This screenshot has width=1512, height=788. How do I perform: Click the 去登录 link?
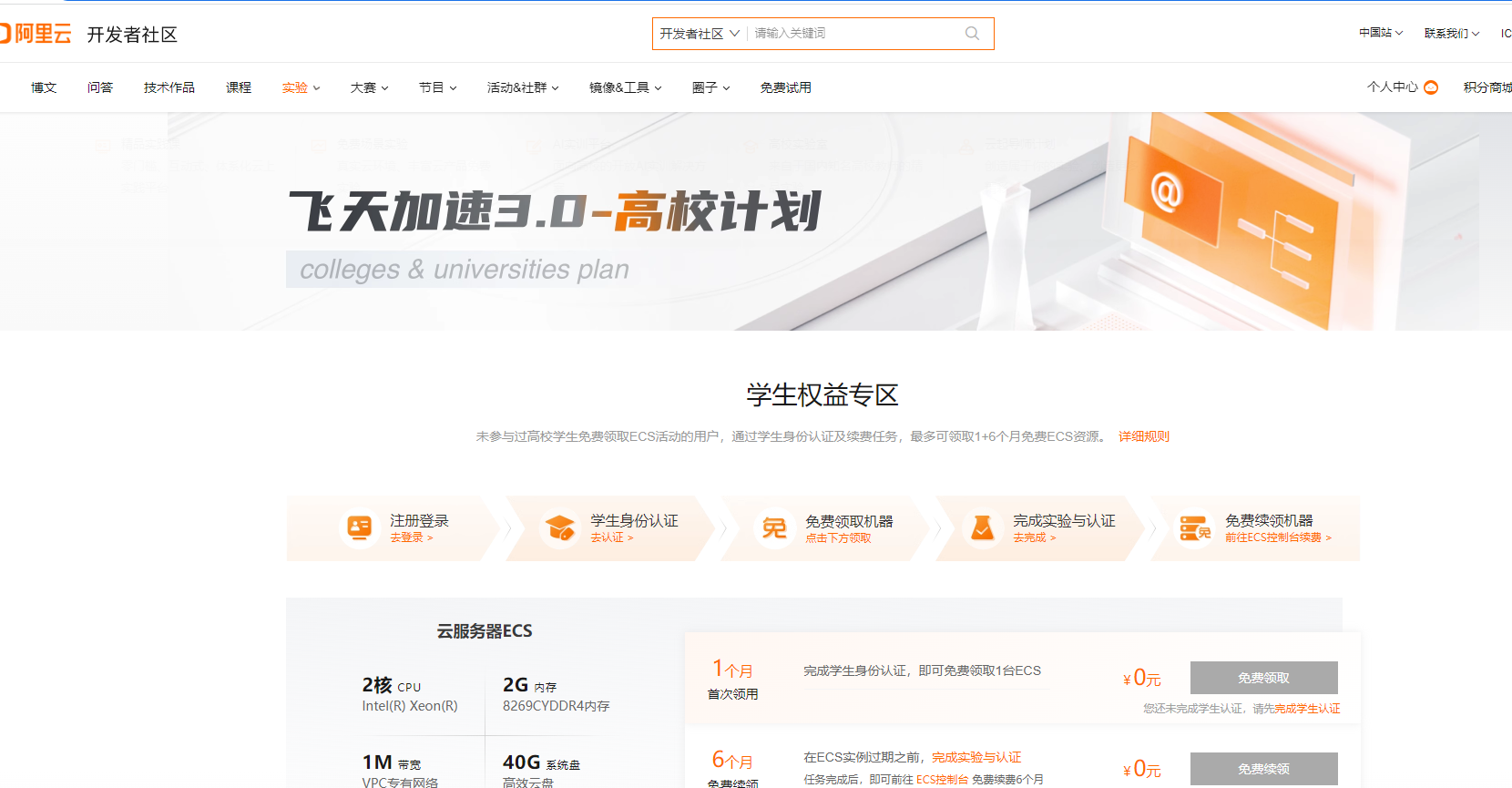pos(412,537)
